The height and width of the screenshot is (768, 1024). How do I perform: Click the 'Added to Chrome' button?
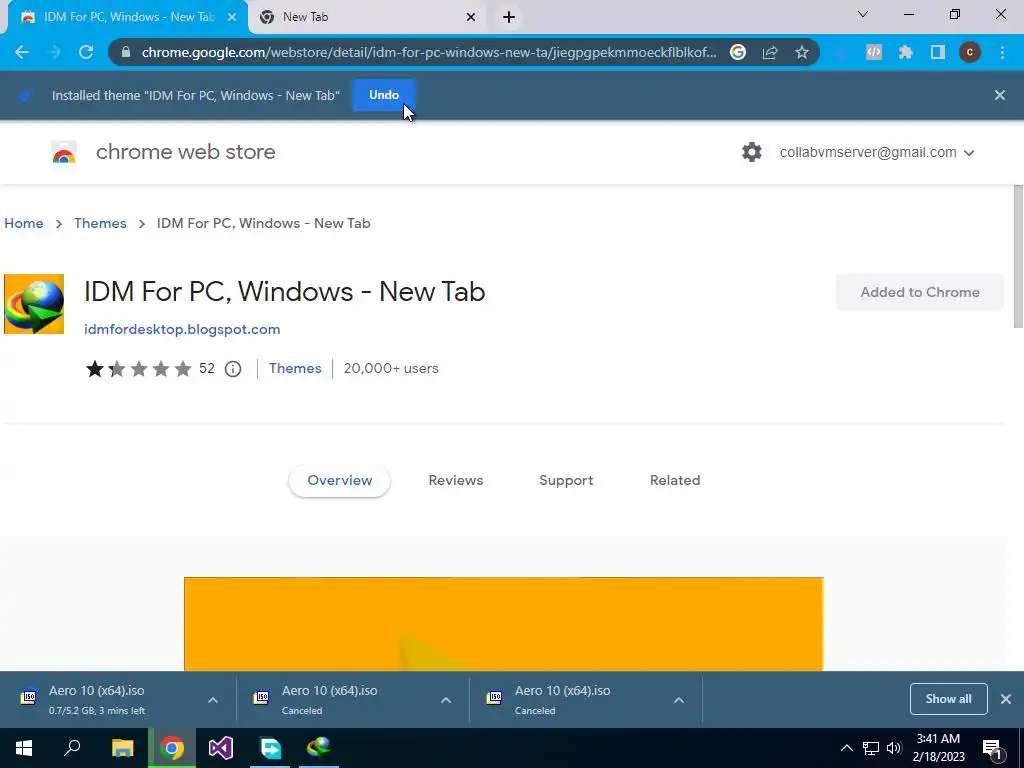point(920,293)
